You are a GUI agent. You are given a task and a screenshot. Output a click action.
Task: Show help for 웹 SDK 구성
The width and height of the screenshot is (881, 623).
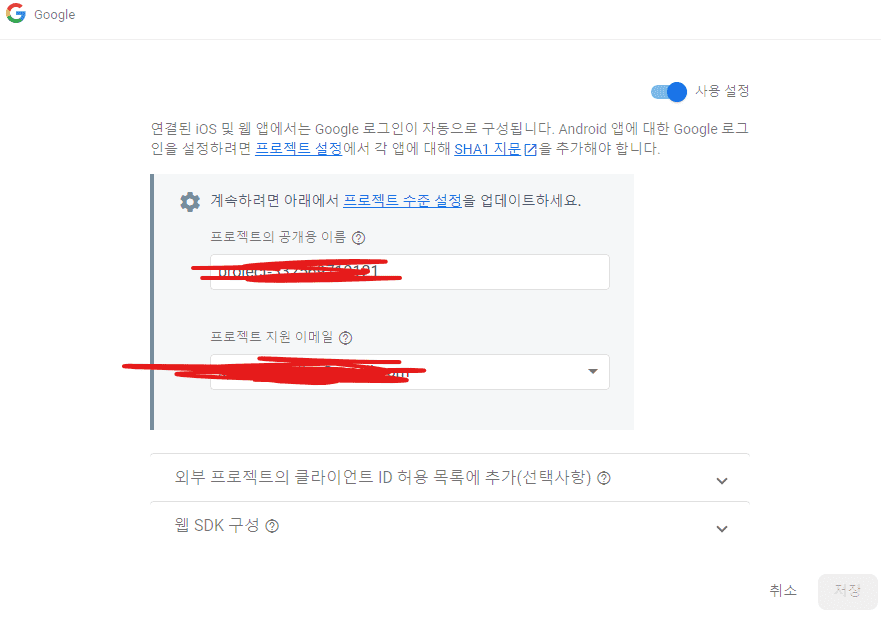pyautogui.click(x=272, y=526)
